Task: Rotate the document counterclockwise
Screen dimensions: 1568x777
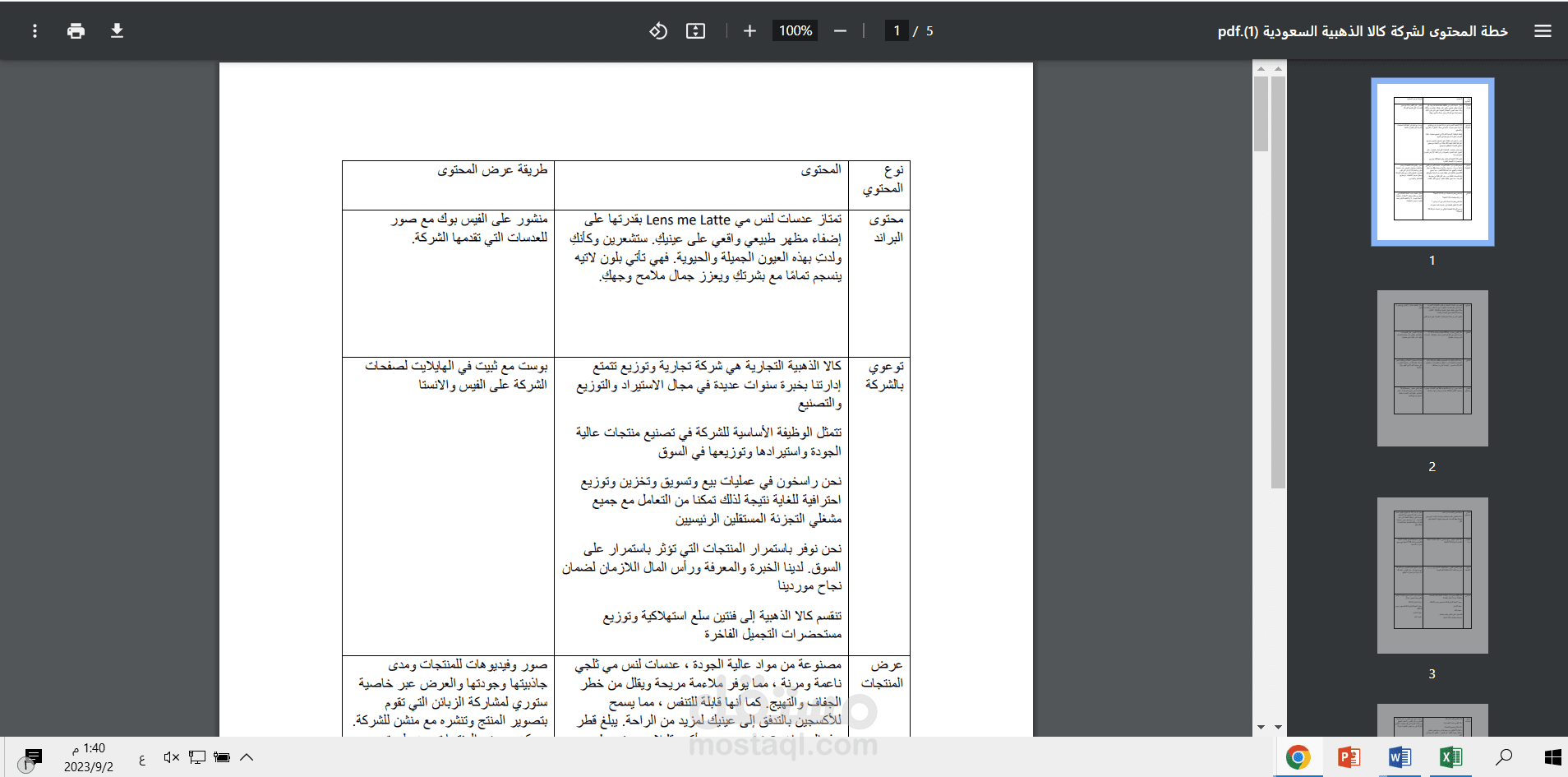Action: pyautogui.click(x=658, y=31)
